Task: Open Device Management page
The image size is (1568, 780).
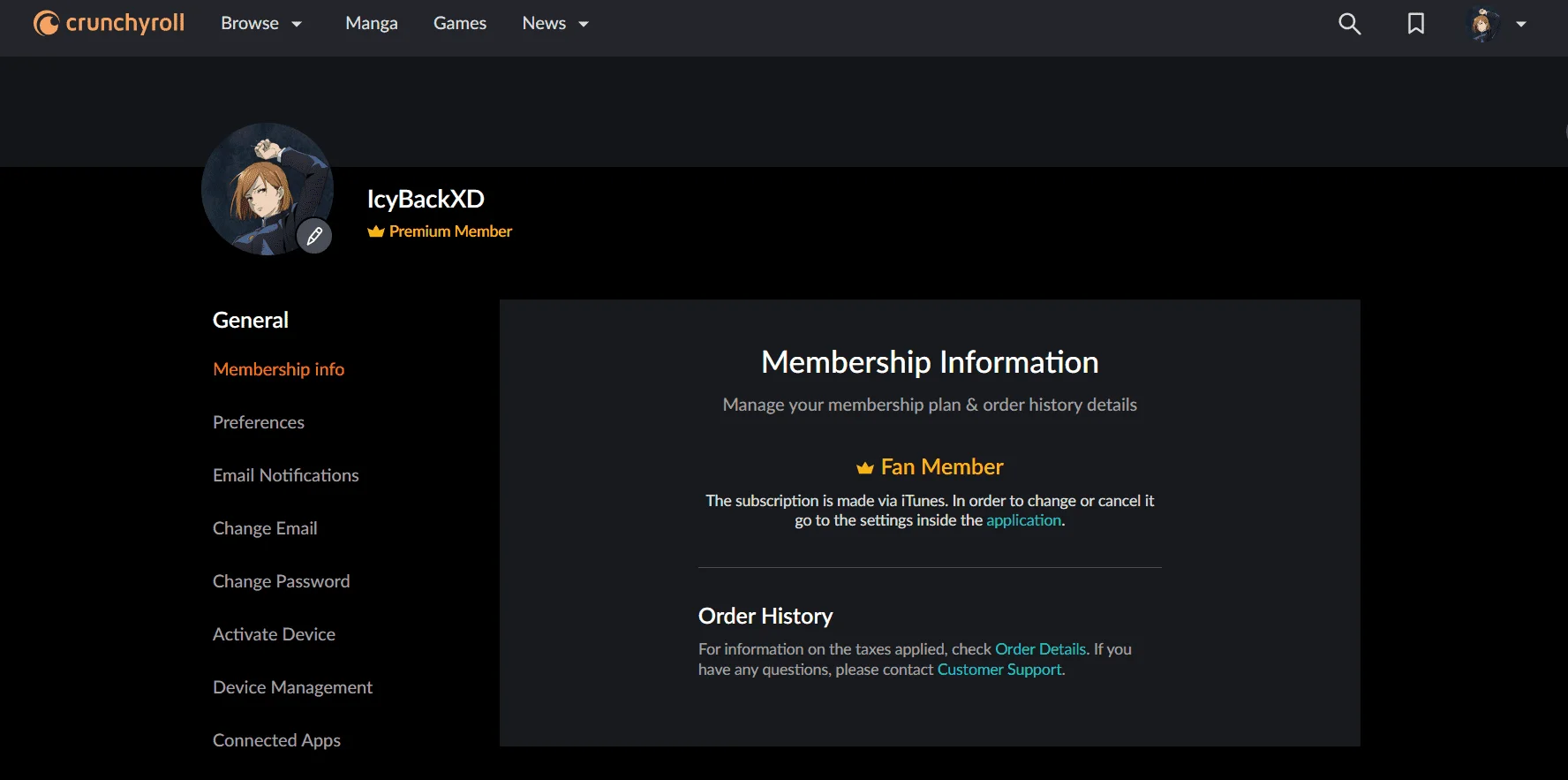Action: (x=293, y=687)
